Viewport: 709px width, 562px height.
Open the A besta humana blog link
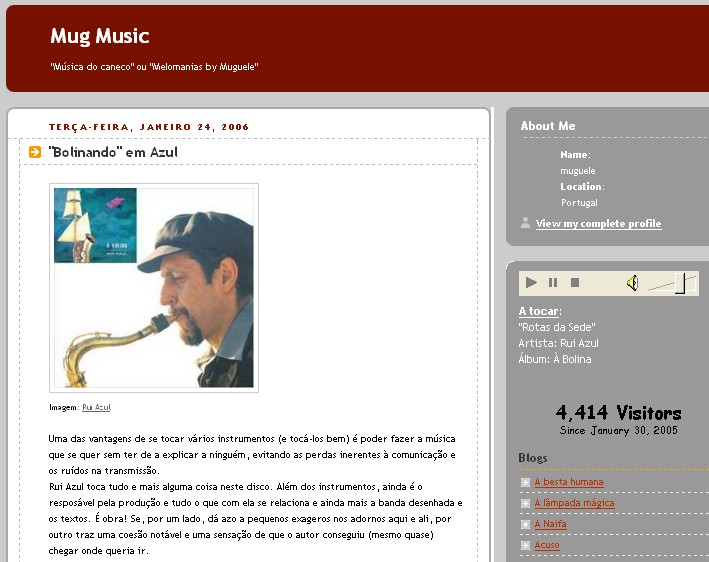569,482
